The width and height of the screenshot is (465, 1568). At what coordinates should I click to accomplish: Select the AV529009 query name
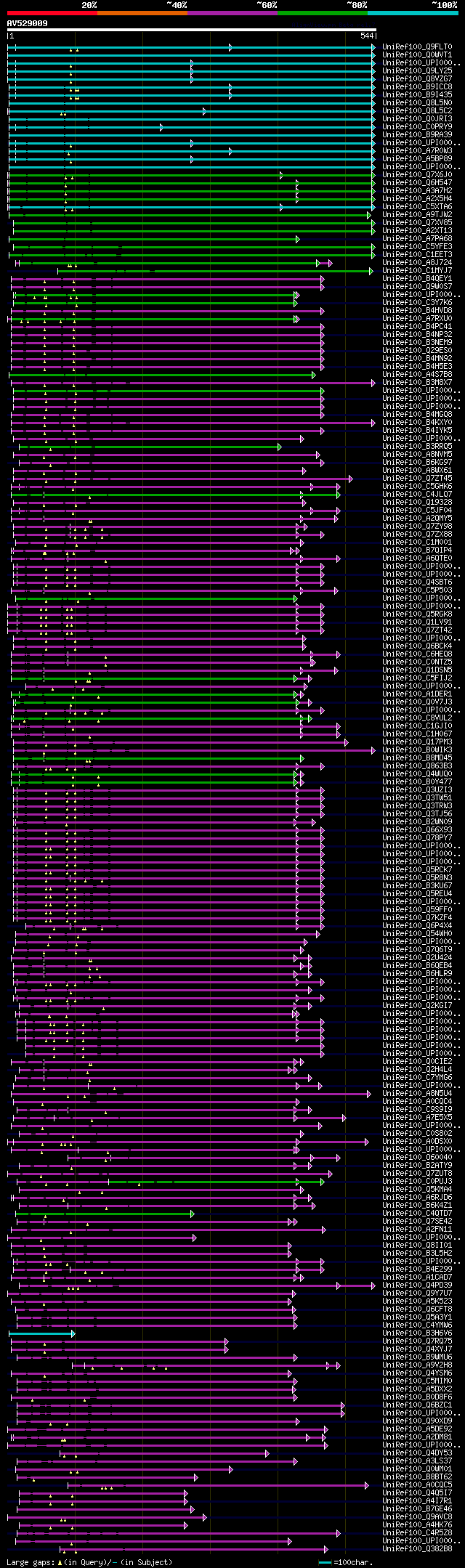tap(28, 23)
